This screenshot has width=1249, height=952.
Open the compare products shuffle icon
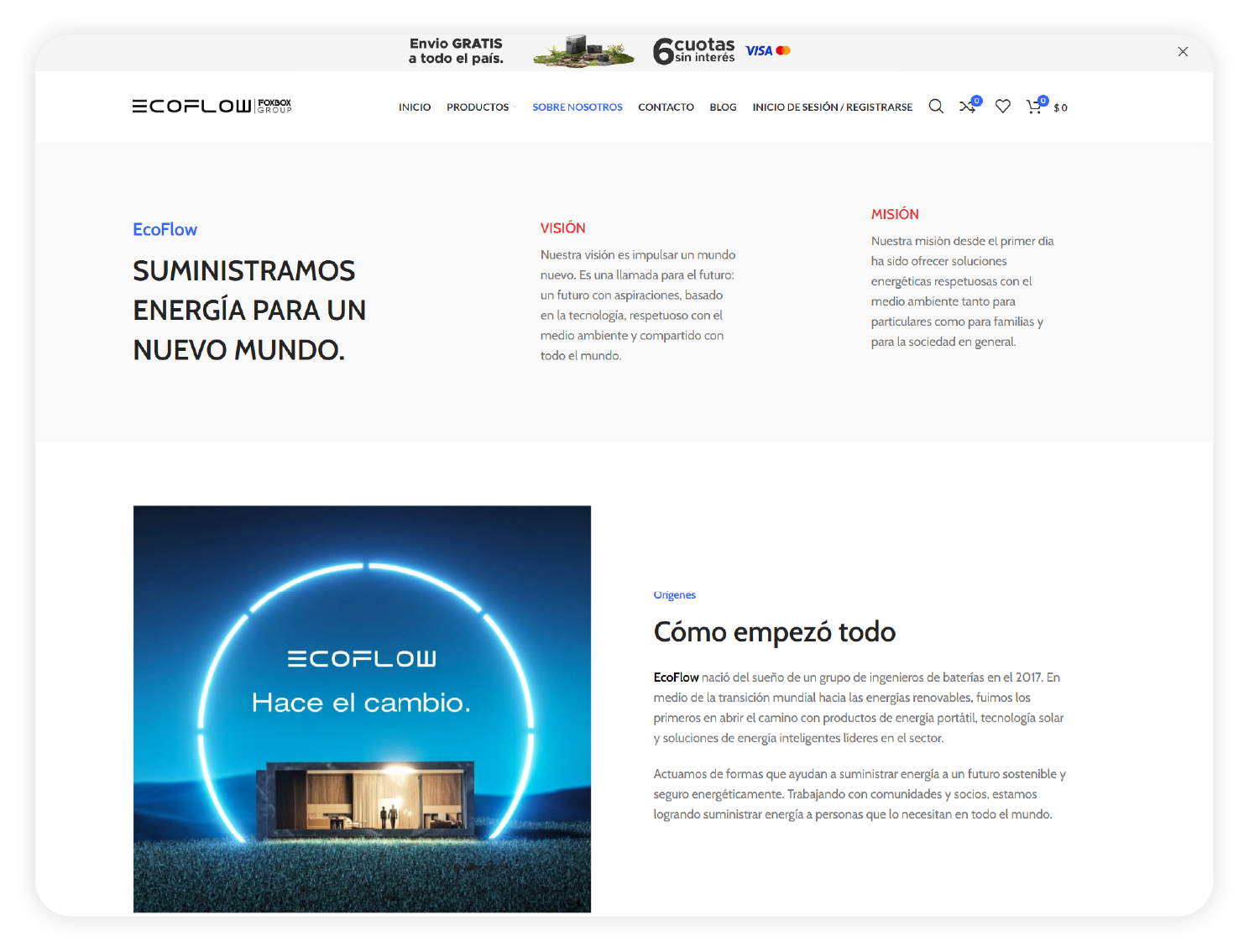968,107
